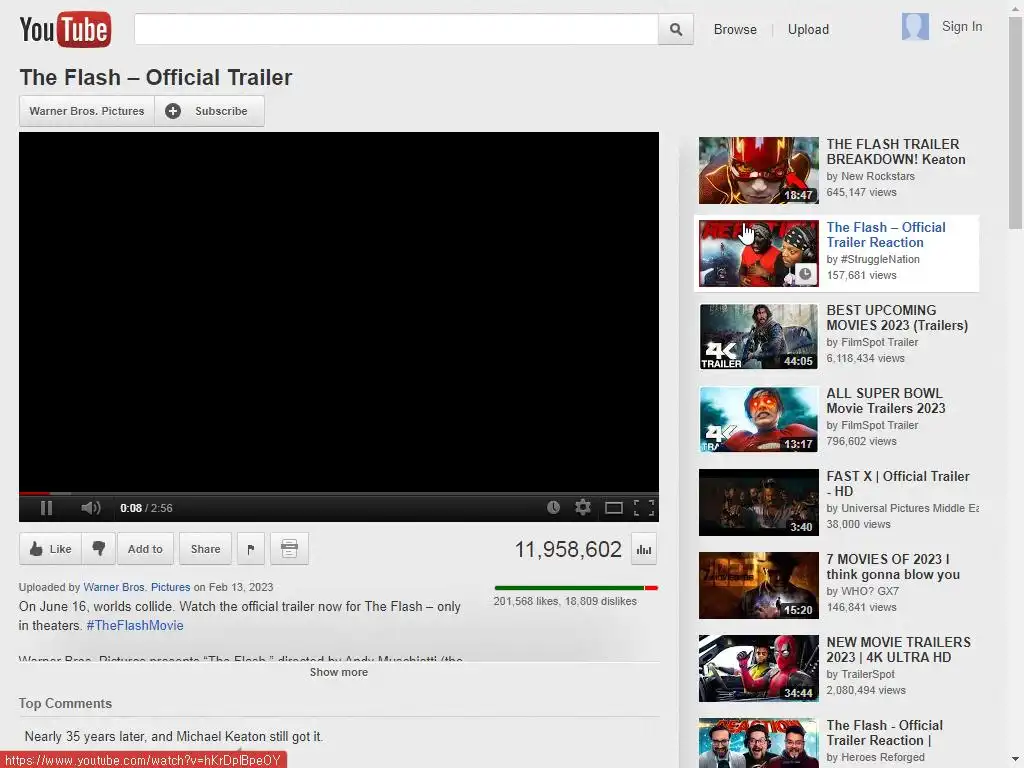Open the FAST X | Official Trailer title
1024x768 pixels.
pos(897,483)
